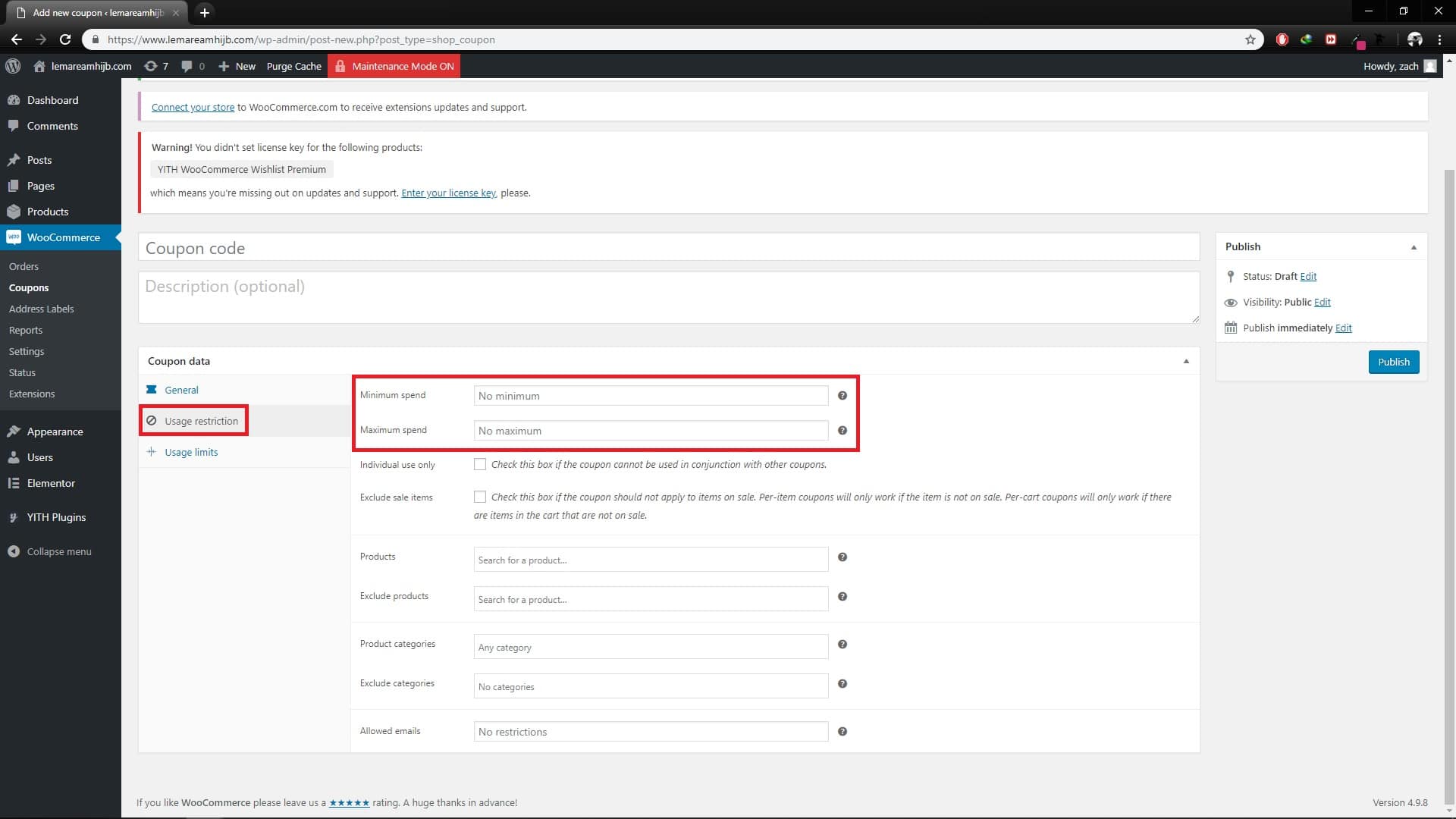Open the updates icon showing 7
This screenshot has width=1456, height=819.
click(x=156, y=66)
